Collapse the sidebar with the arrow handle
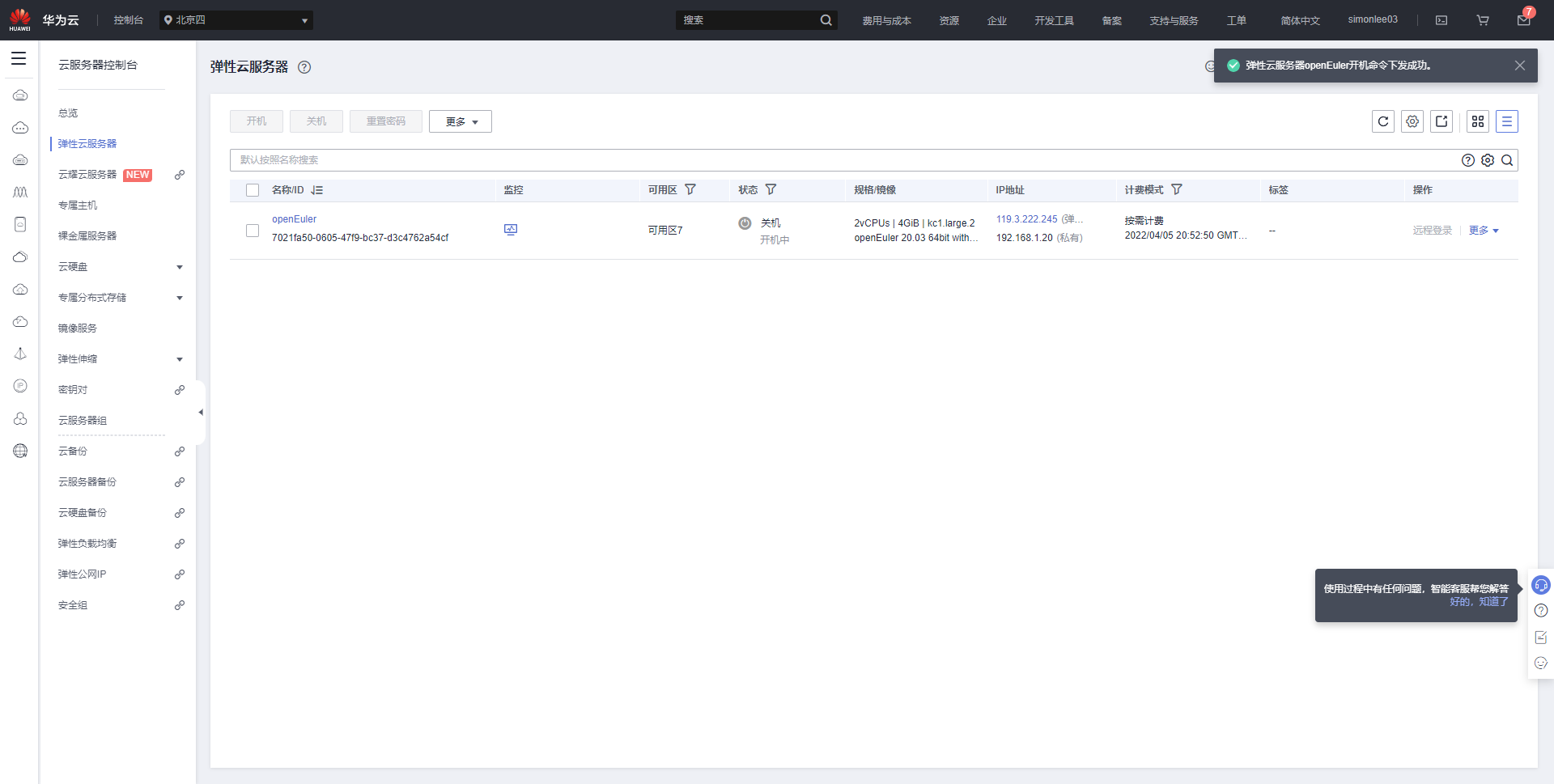Viewport: 1554px width, 784px height. click(201, 413)
